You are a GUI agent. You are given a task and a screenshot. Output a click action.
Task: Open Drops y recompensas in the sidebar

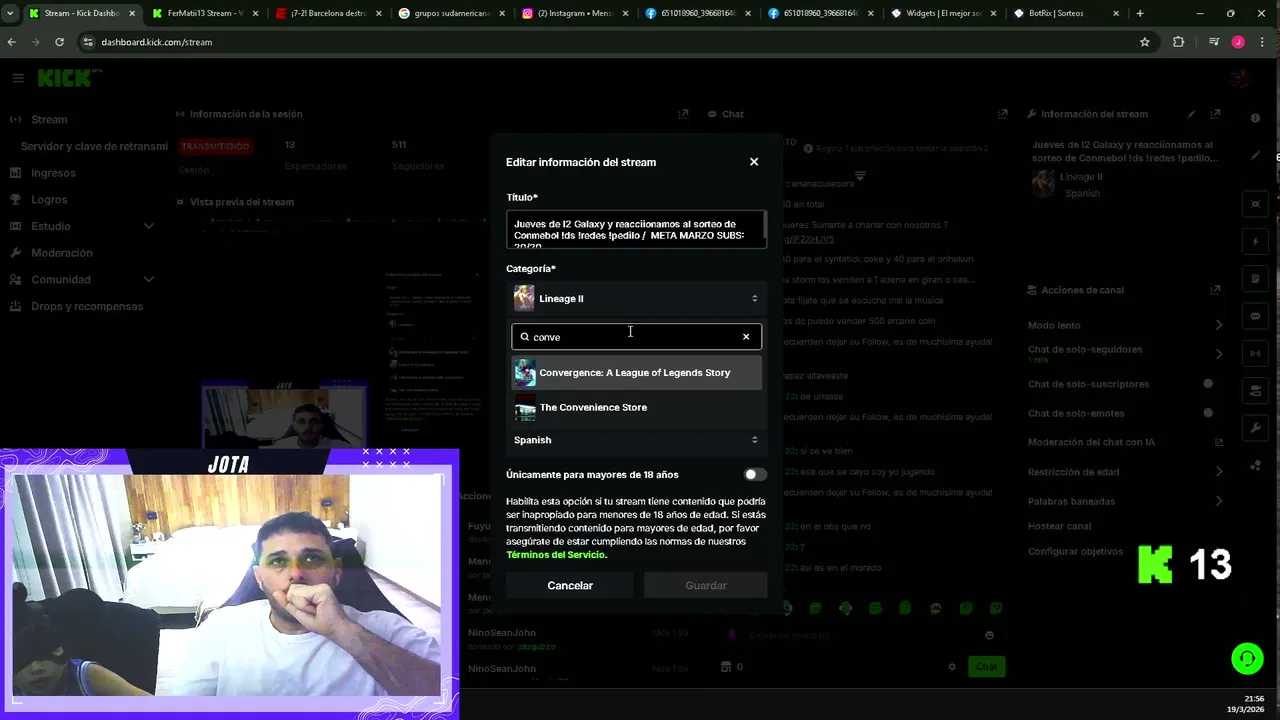[x=87, y=307]
